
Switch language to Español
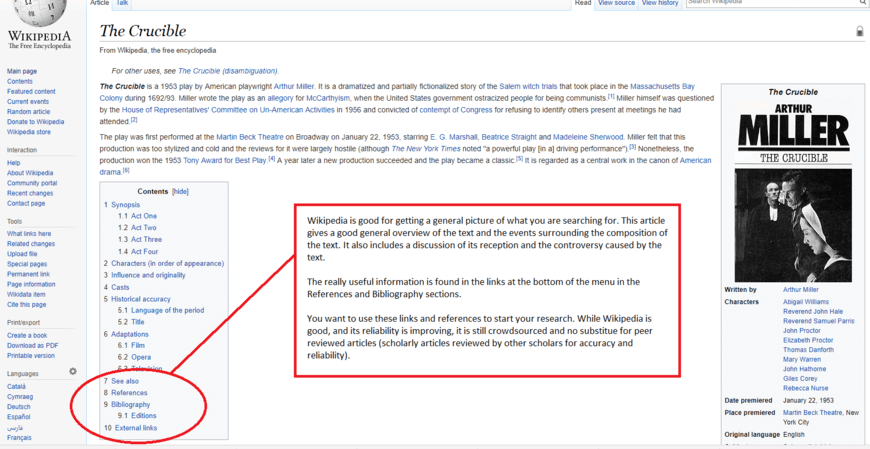pyautogui.click(x=18, y=417)
